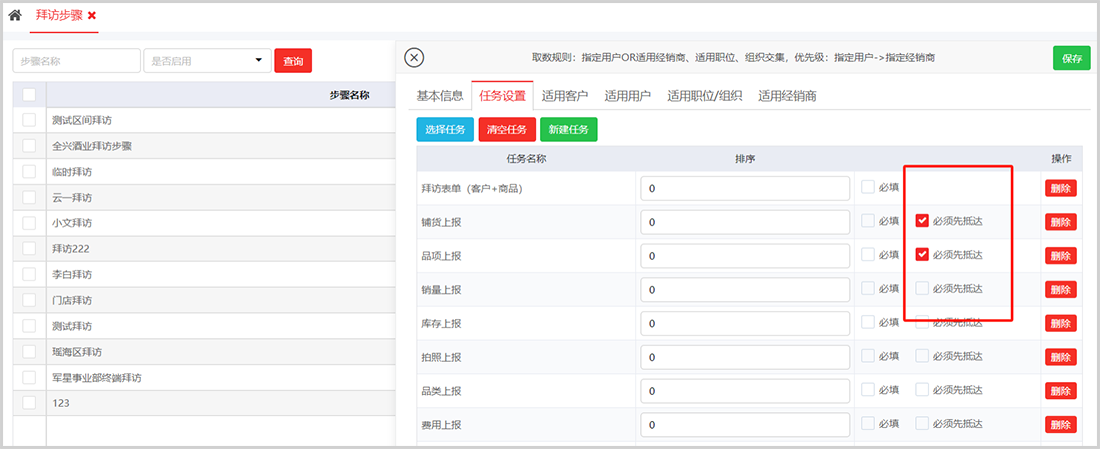Uncheck 必须先抵达 for 铺货上报
1100x449 pixels.
[x=922, y=221]
